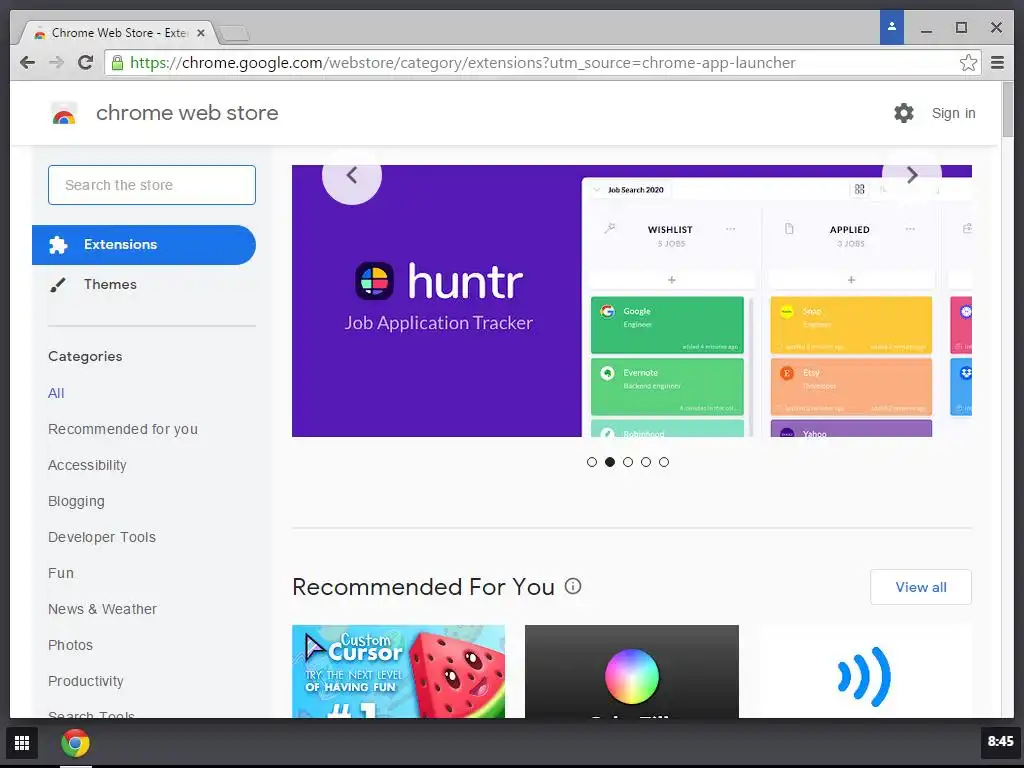The height and width of the screenshot is (768, 1024).
Task: Click the huntr Job Application Tracker banner
Action: pos(632,300)
